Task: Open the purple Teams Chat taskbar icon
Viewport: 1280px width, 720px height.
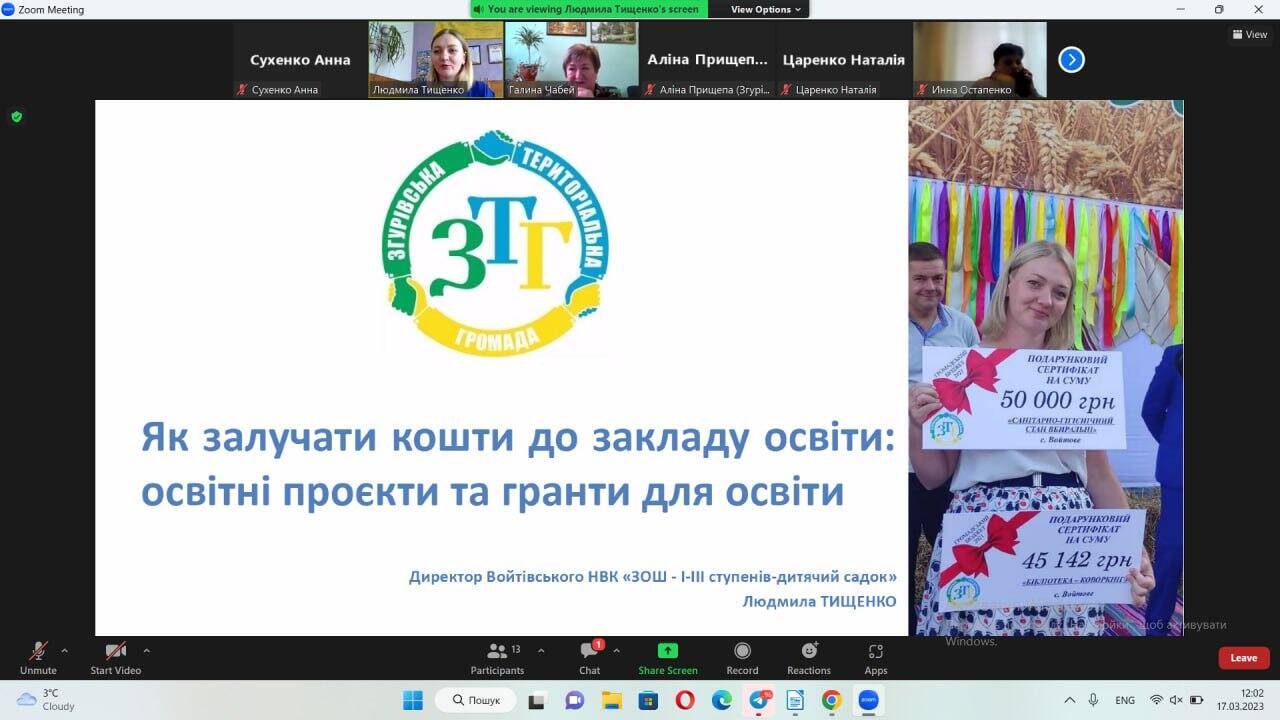Action: (574, 700)
